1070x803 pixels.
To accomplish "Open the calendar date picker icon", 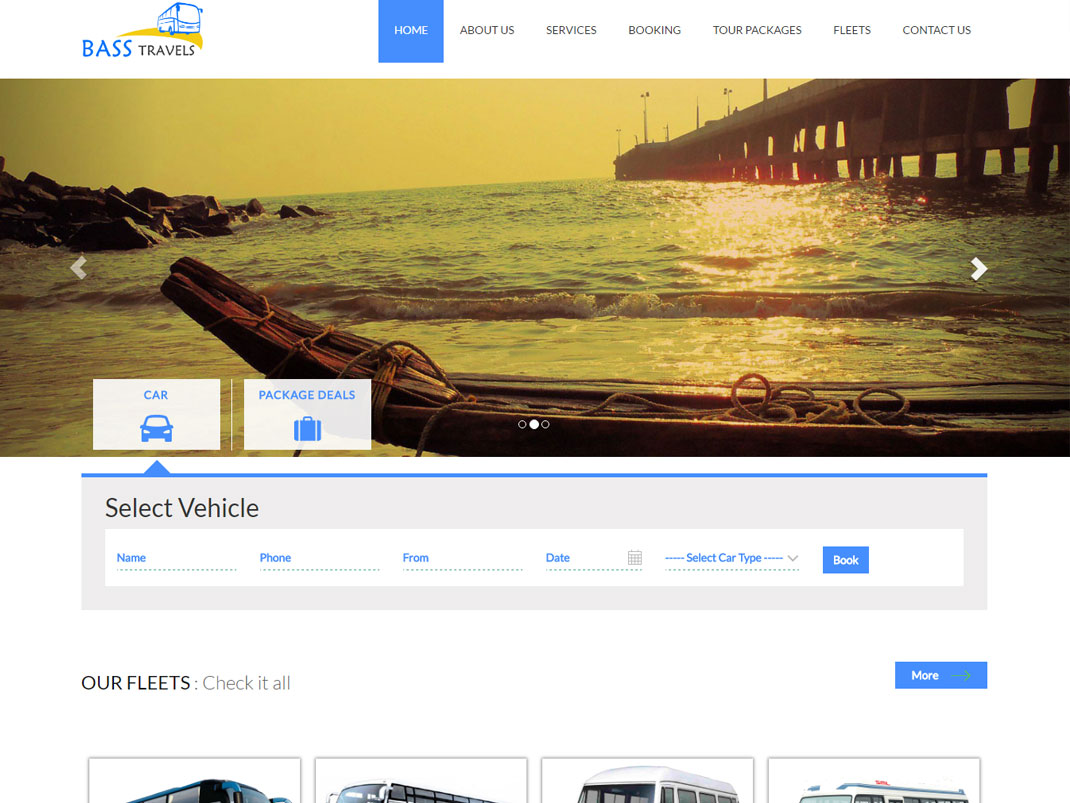I will [x=635, y=558].
